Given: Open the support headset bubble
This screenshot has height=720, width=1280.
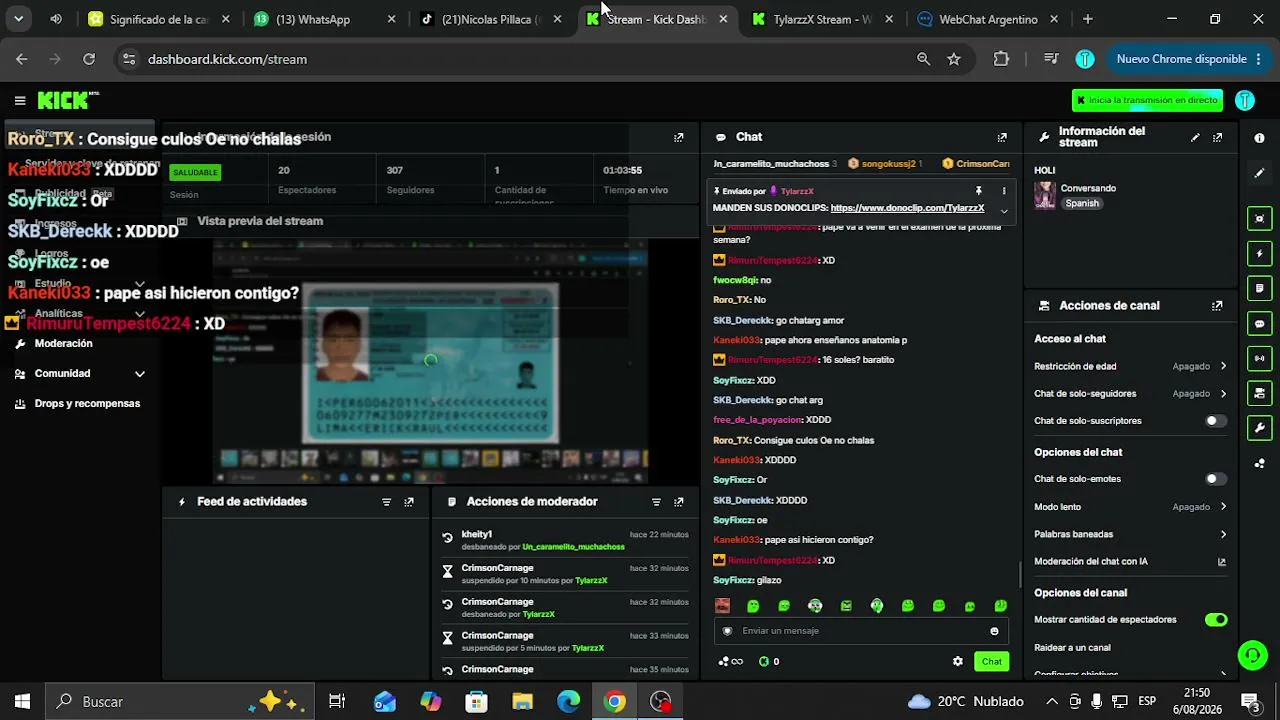Looking at the screenshot, I should tap(1252, 655).
